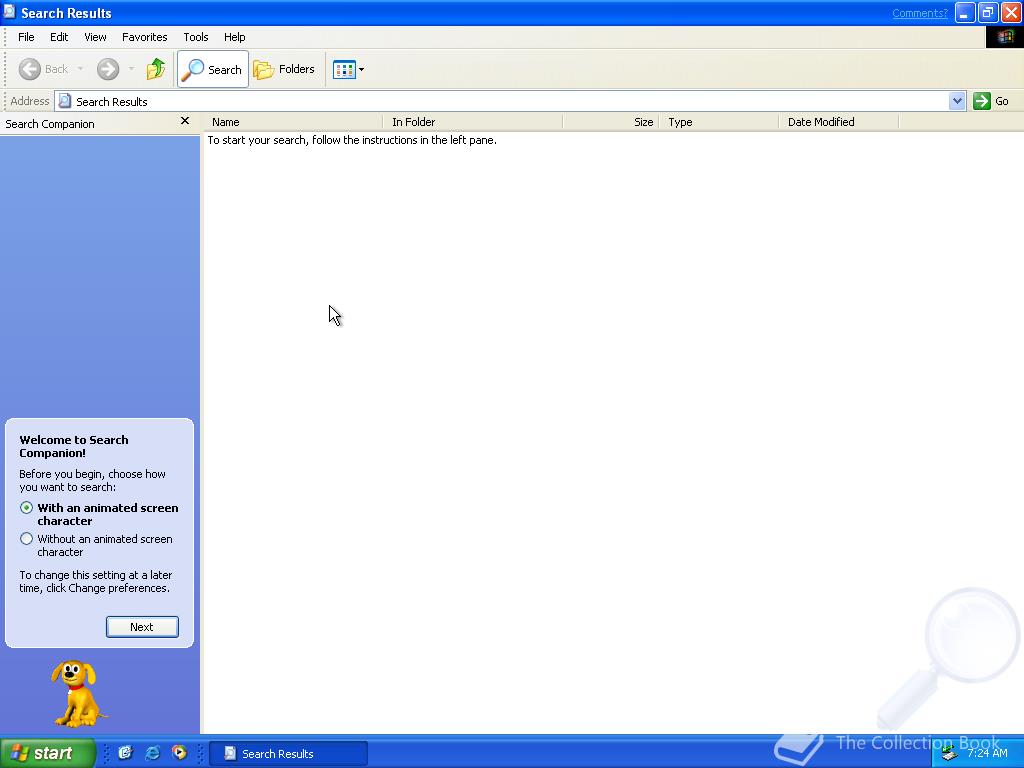
Task: Launch Windows Media Player quick launch icon
Action: click(179, 753)
